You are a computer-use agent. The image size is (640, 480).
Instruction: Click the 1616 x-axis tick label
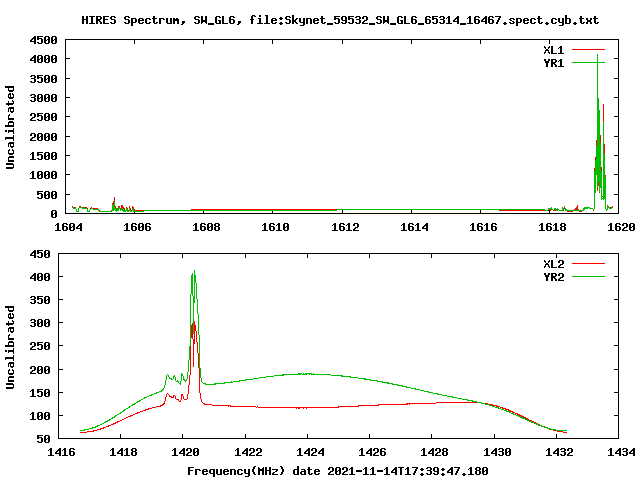(483, 227)
